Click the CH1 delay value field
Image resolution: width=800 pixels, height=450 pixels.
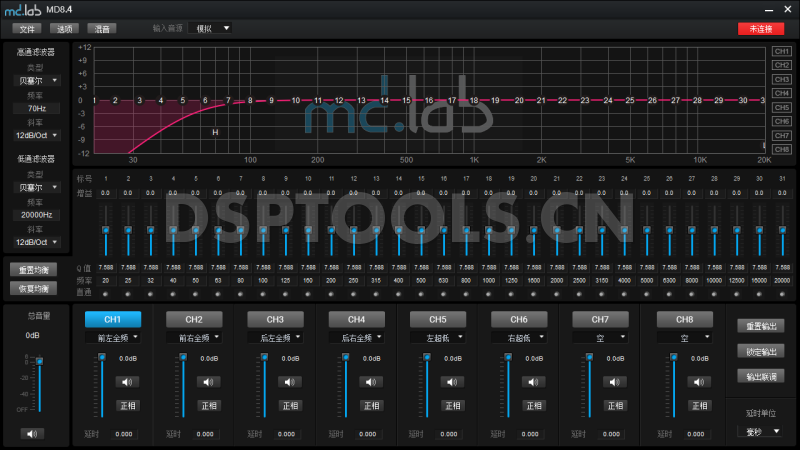[124, 434]
